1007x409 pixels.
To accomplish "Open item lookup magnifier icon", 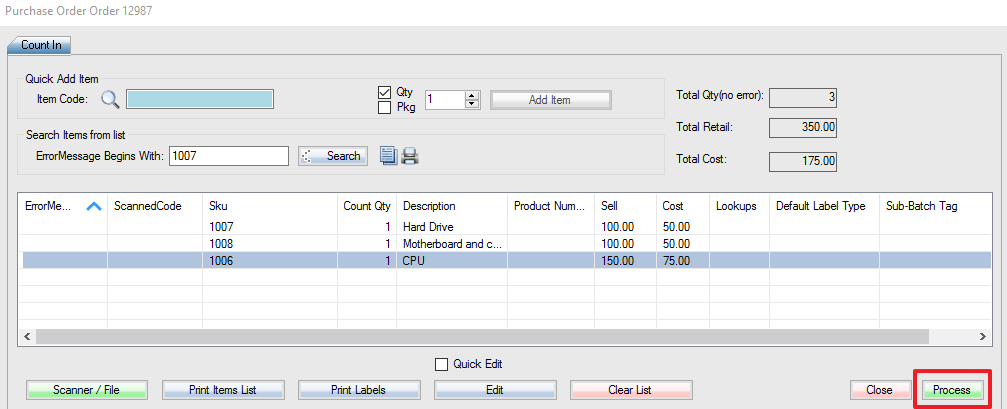I will point(110,100).
